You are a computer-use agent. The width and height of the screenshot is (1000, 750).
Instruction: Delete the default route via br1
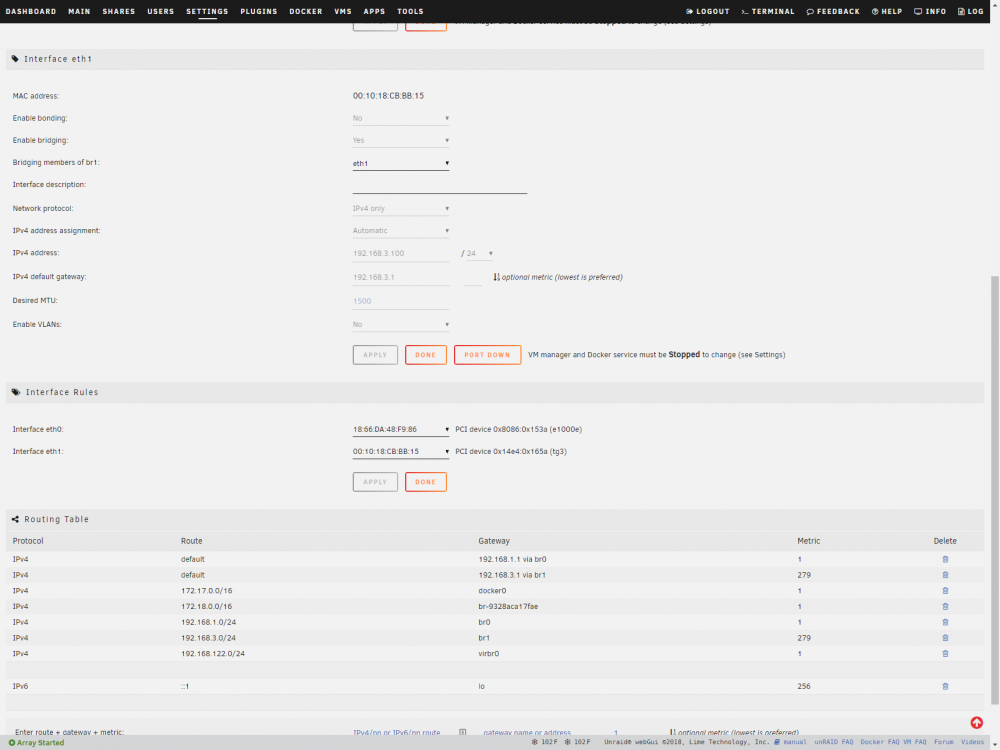(945, 575)
